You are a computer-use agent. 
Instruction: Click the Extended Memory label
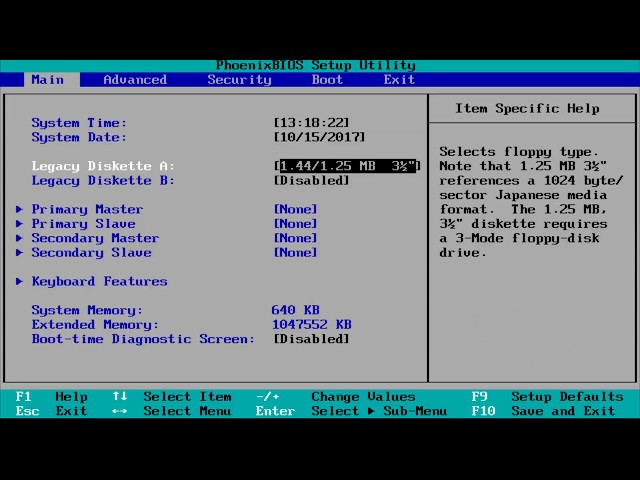click(x=95, y=324)
